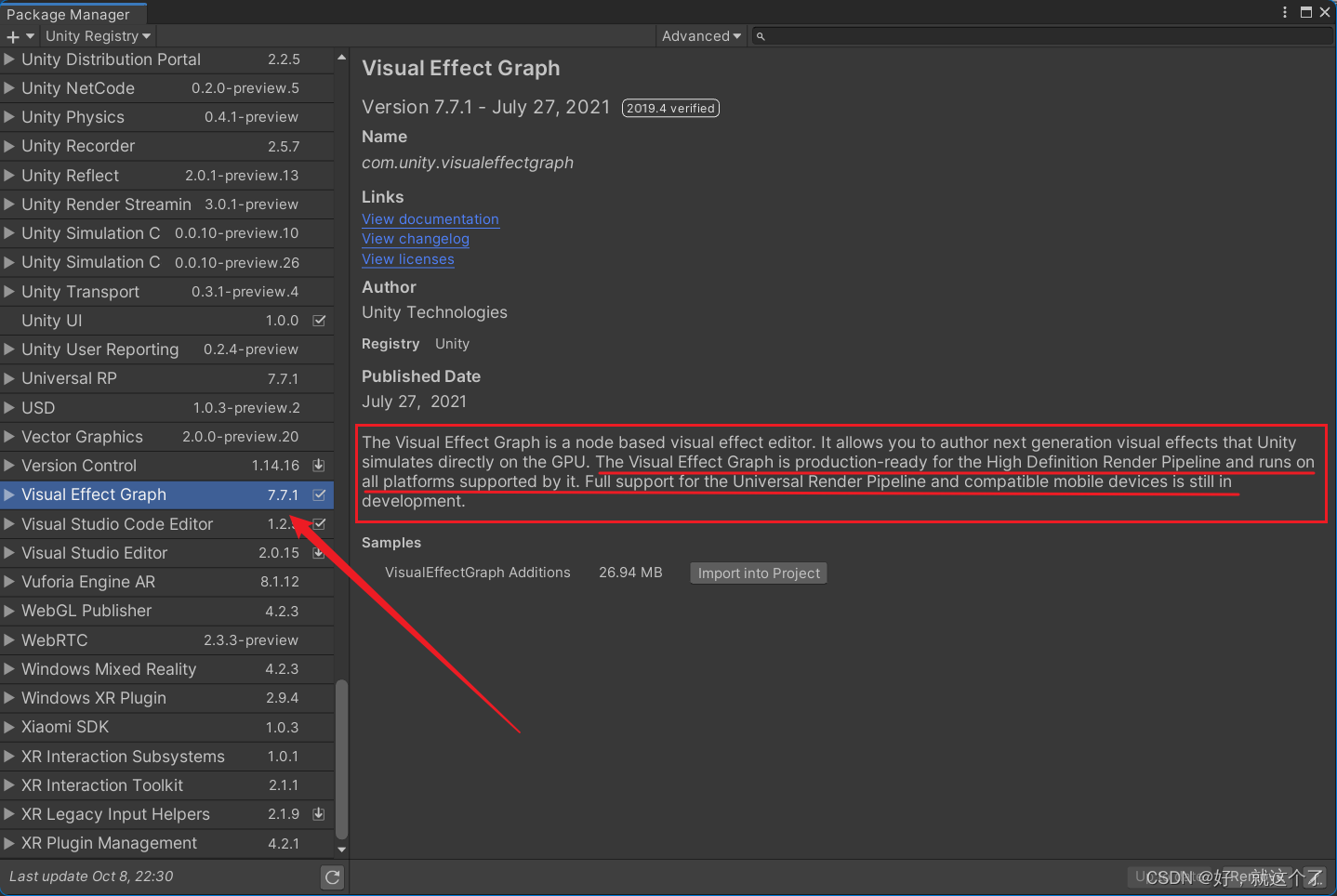
Task: Select the Unity Reflect package
Action: pos(166,176)
